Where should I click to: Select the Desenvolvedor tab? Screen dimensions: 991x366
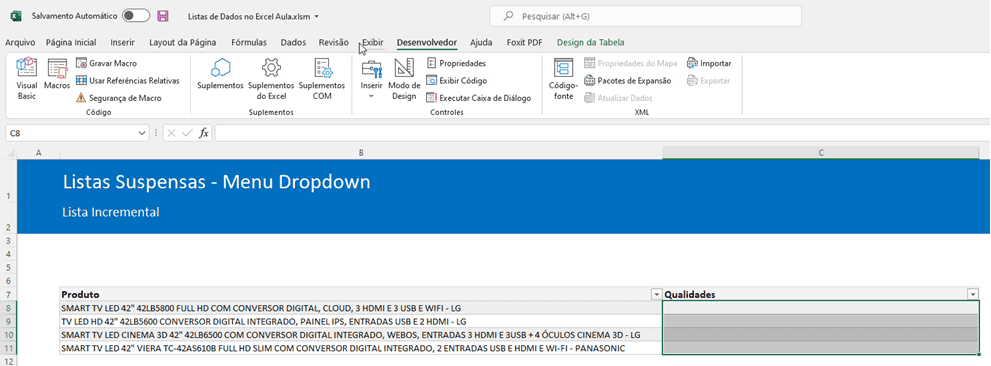coord(427,42)
